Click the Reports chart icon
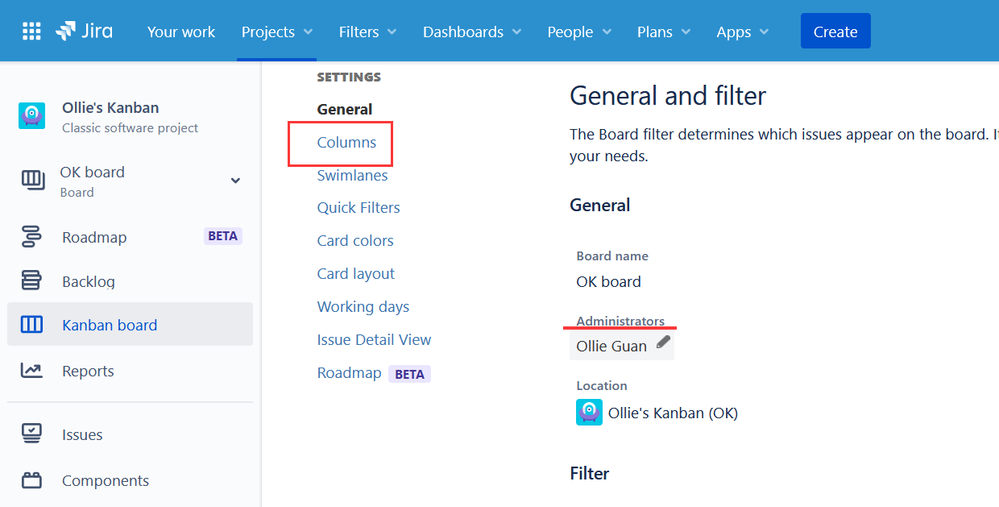The width and height of the screenshot is (999, 507). 31,370
